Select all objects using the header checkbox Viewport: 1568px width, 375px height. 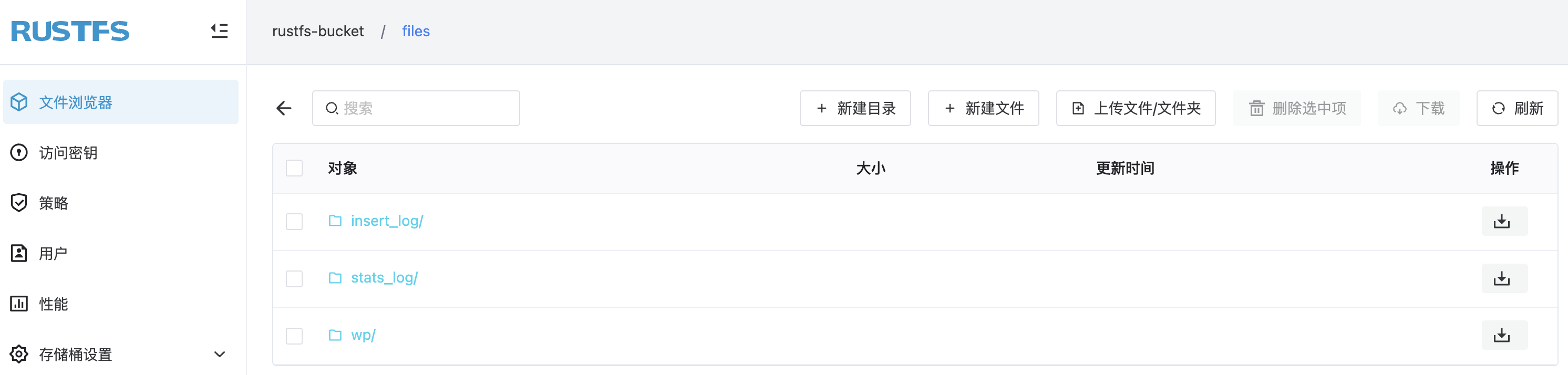[294, 168]
